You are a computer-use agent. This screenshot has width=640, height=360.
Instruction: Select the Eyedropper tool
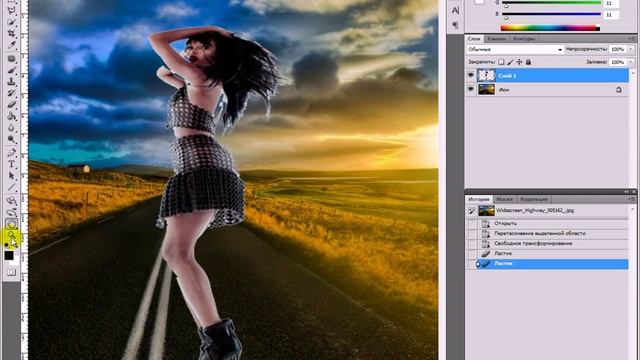click(x=11, y=45)
